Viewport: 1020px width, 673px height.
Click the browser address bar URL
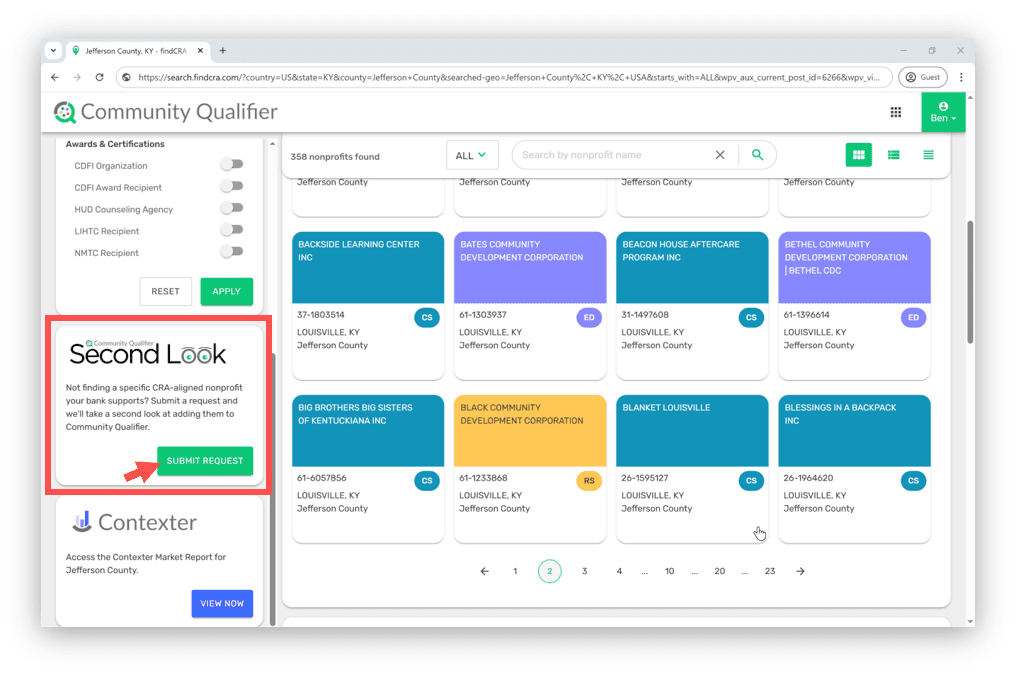pos(509,77)
